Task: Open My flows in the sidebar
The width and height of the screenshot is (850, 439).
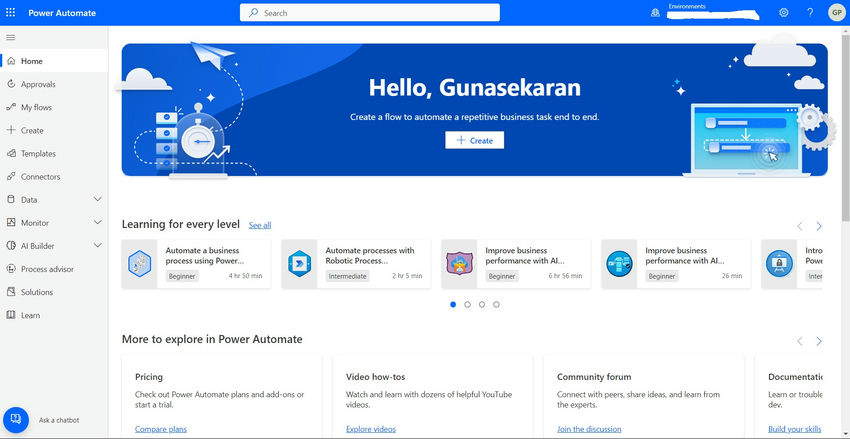Action: tap(54, 107)
